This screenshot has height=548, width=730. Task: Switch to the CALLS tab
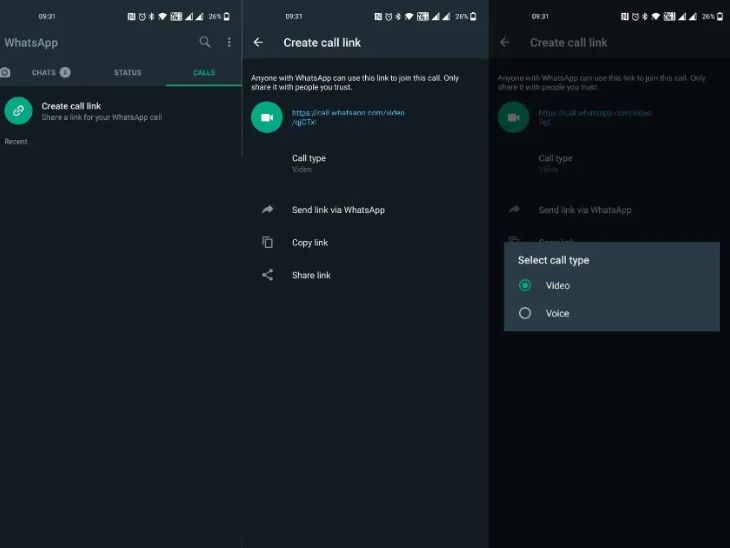point(204,73)
